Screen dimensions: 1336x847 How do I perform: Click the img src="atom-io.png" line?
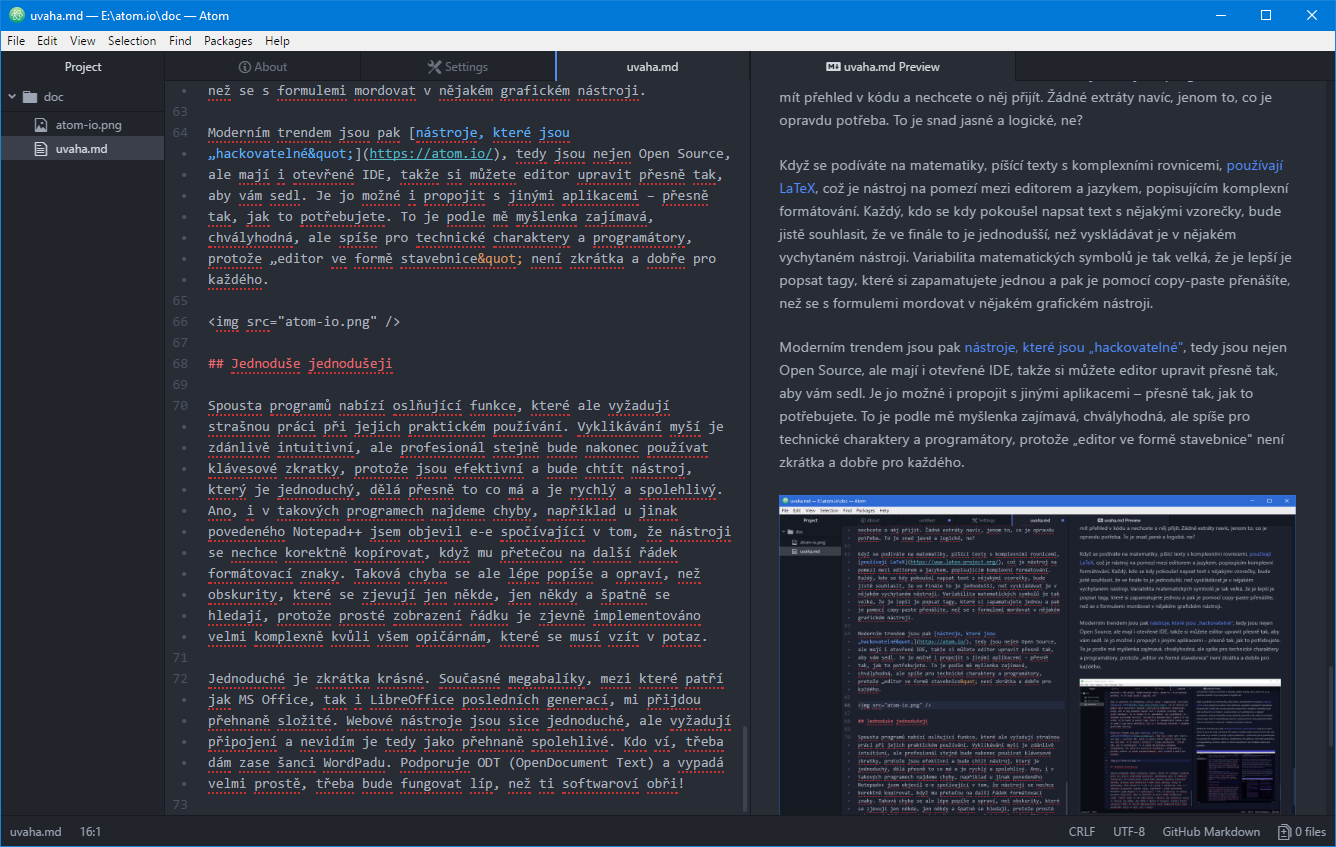click(304, 322)
